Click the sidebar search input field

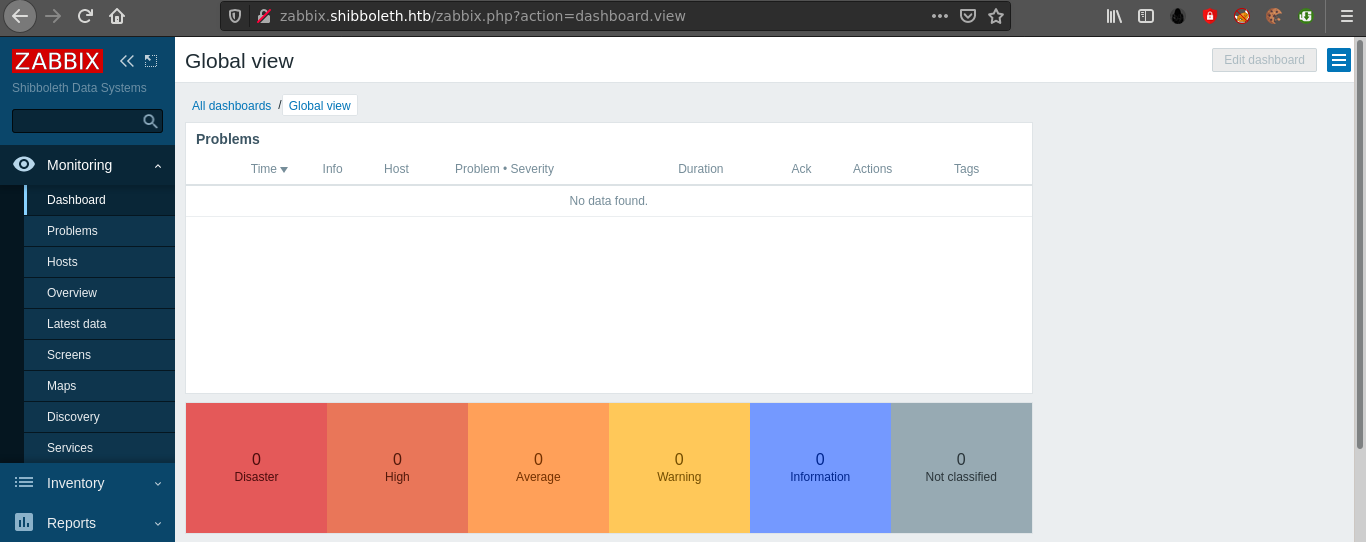click(x=76, y=121)
